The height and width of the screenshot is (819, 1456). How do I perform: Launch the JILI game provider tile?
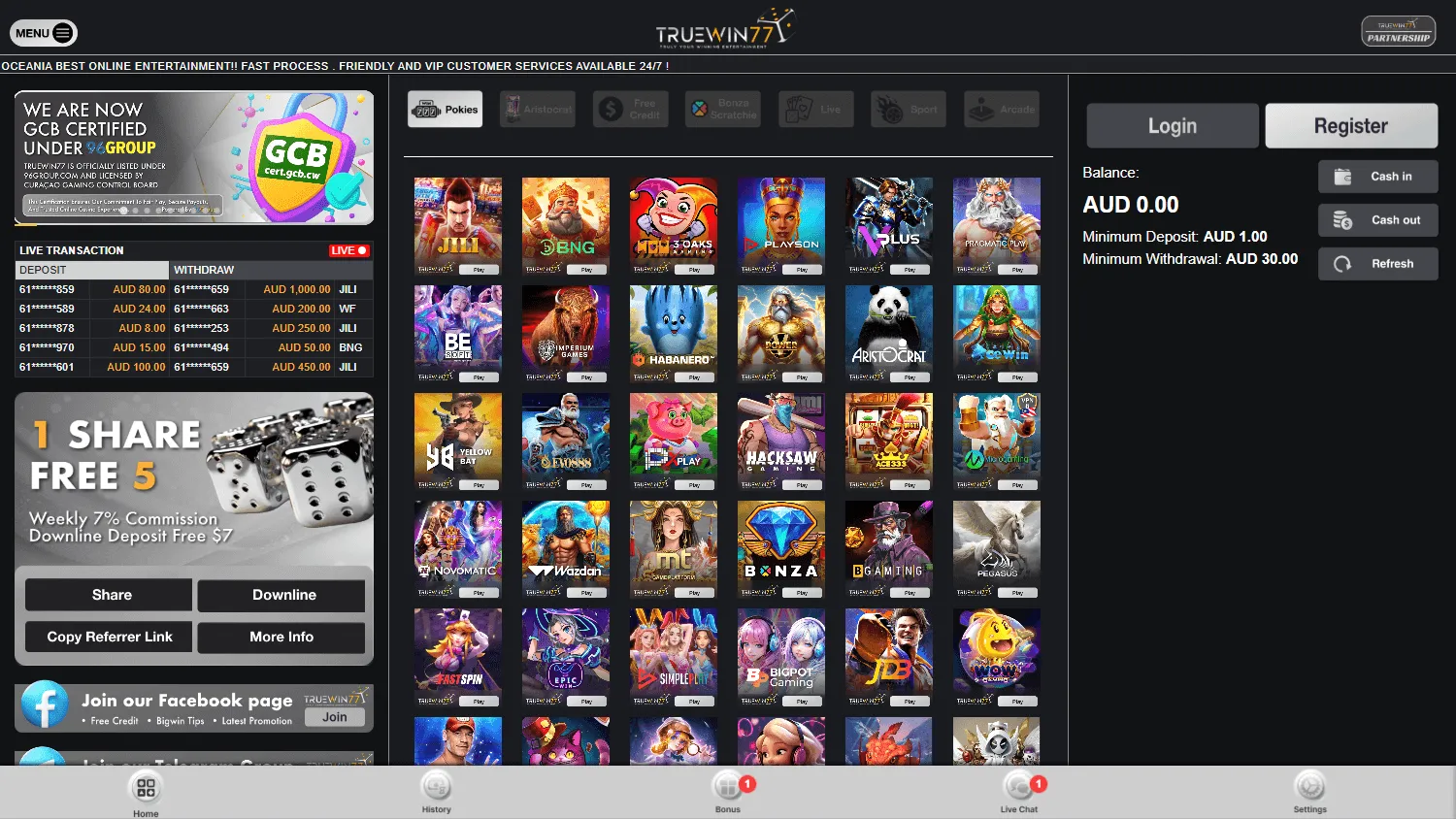point(458,226)
